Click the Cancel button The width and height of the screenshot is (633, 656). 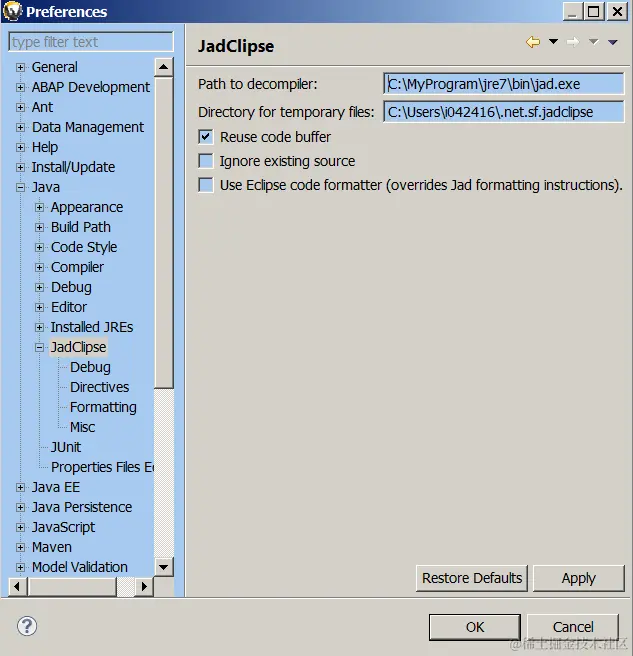(573, 627)
